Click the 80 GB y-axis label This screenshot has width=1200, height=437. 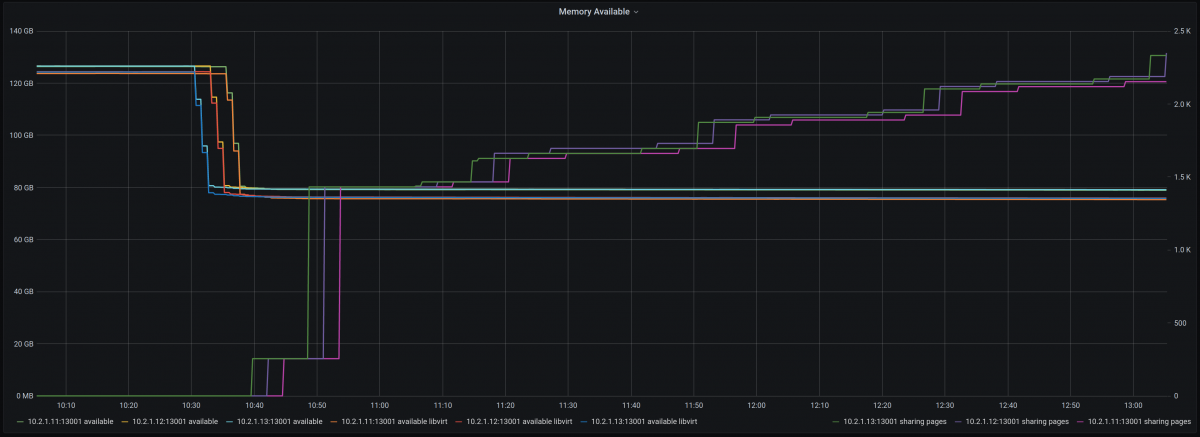tap(22, 188)
